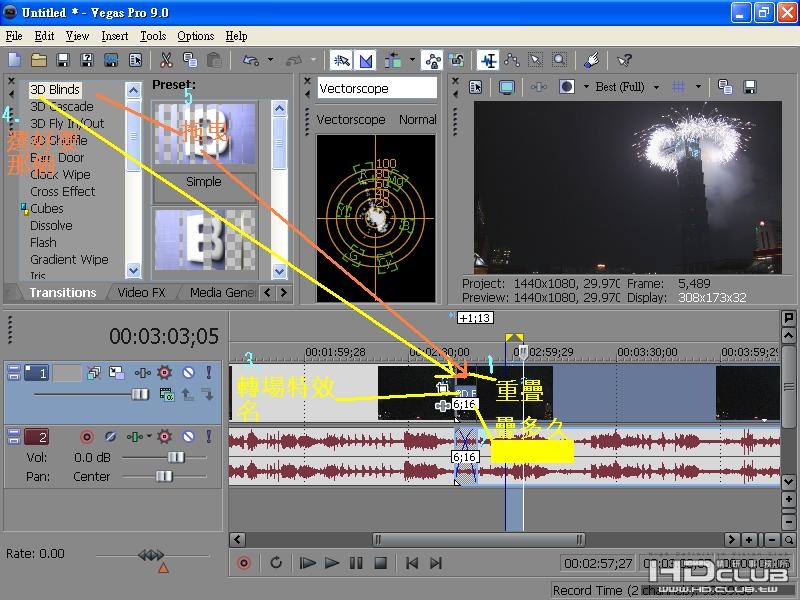Select the Zoom Edit tool magnifier icon
The height and width of the screenshot is (600, 800).
(560, 60)
